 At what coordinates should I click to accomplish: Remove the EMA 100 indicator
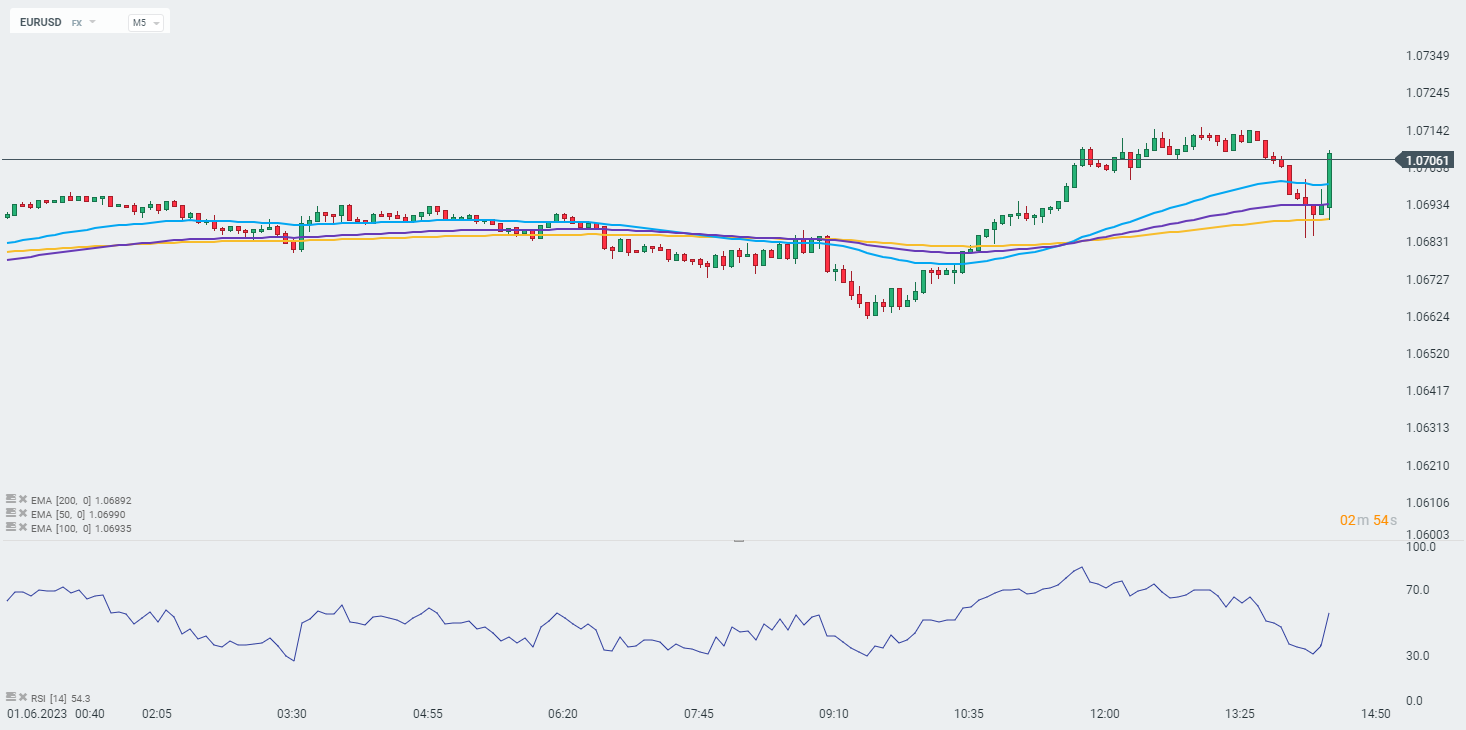(22, 527)
